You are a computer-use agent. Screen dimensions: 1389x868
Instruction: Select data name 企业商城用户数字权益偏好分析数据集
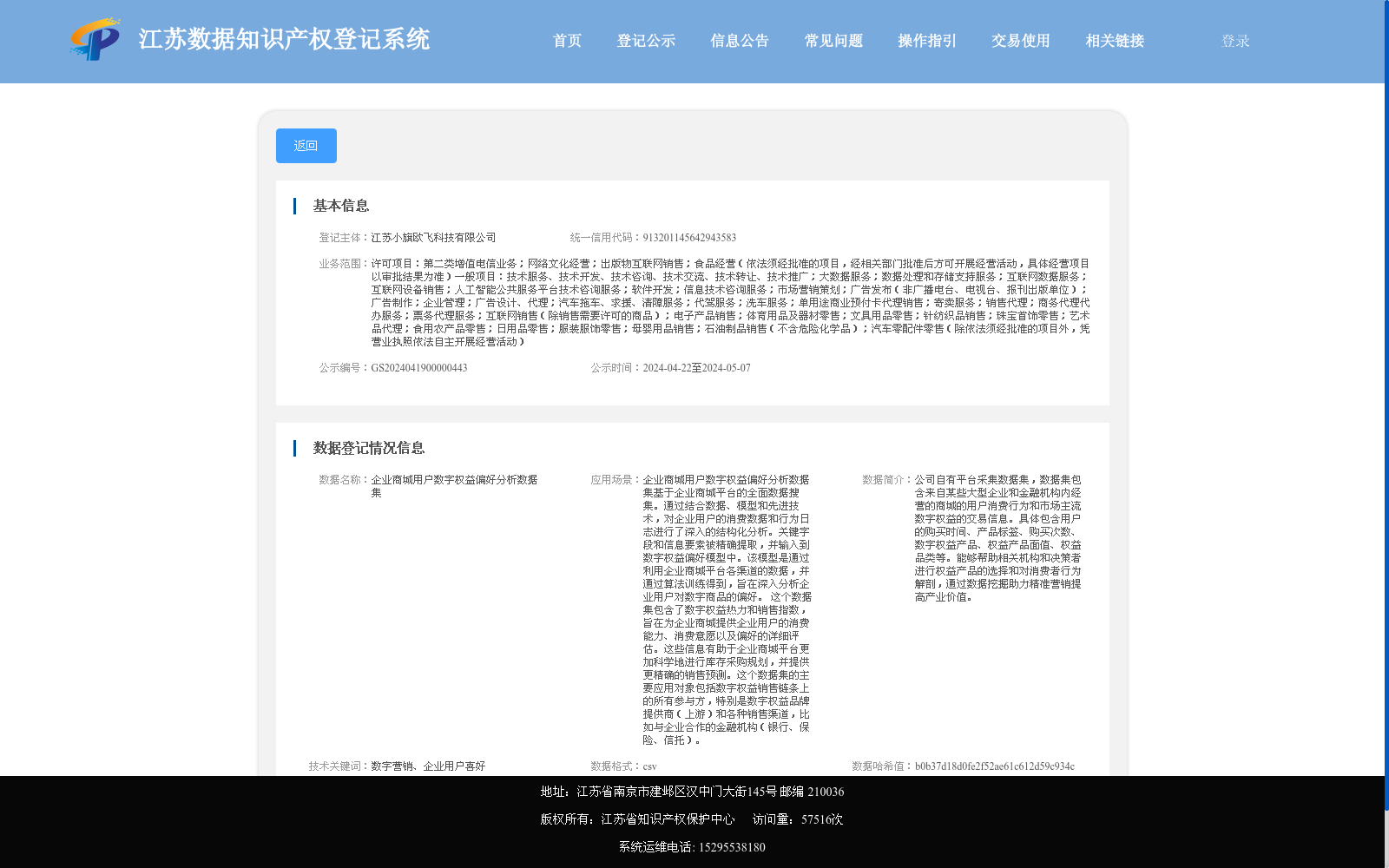coord(454,486)
